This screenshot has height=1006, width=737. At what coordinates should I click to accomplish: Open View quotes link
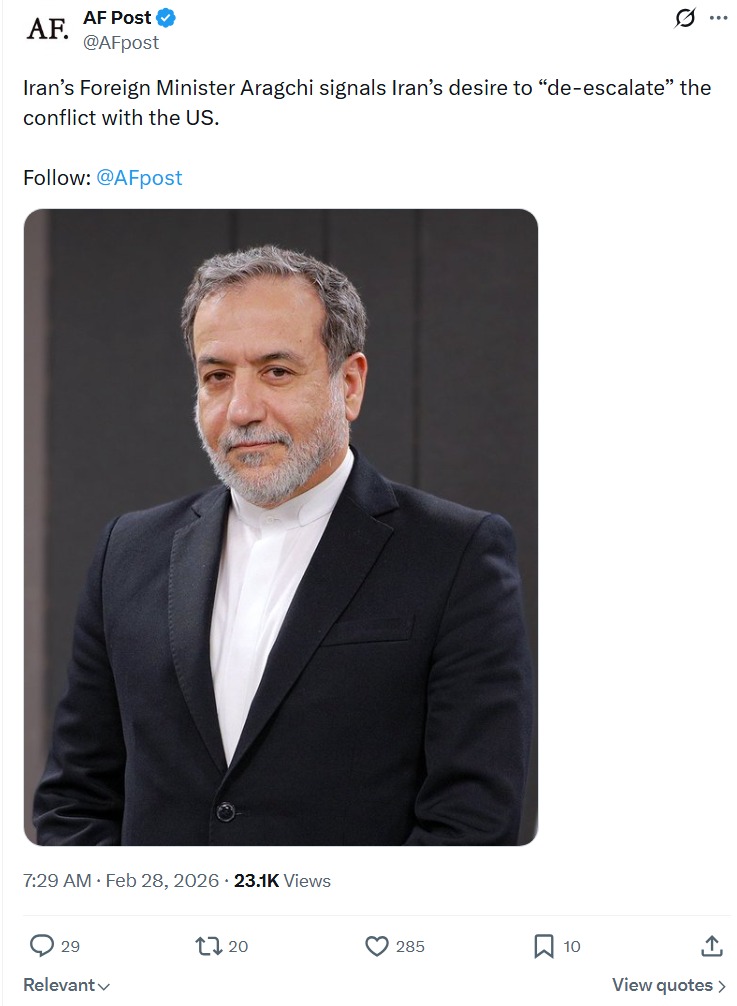tap(669, 985)
